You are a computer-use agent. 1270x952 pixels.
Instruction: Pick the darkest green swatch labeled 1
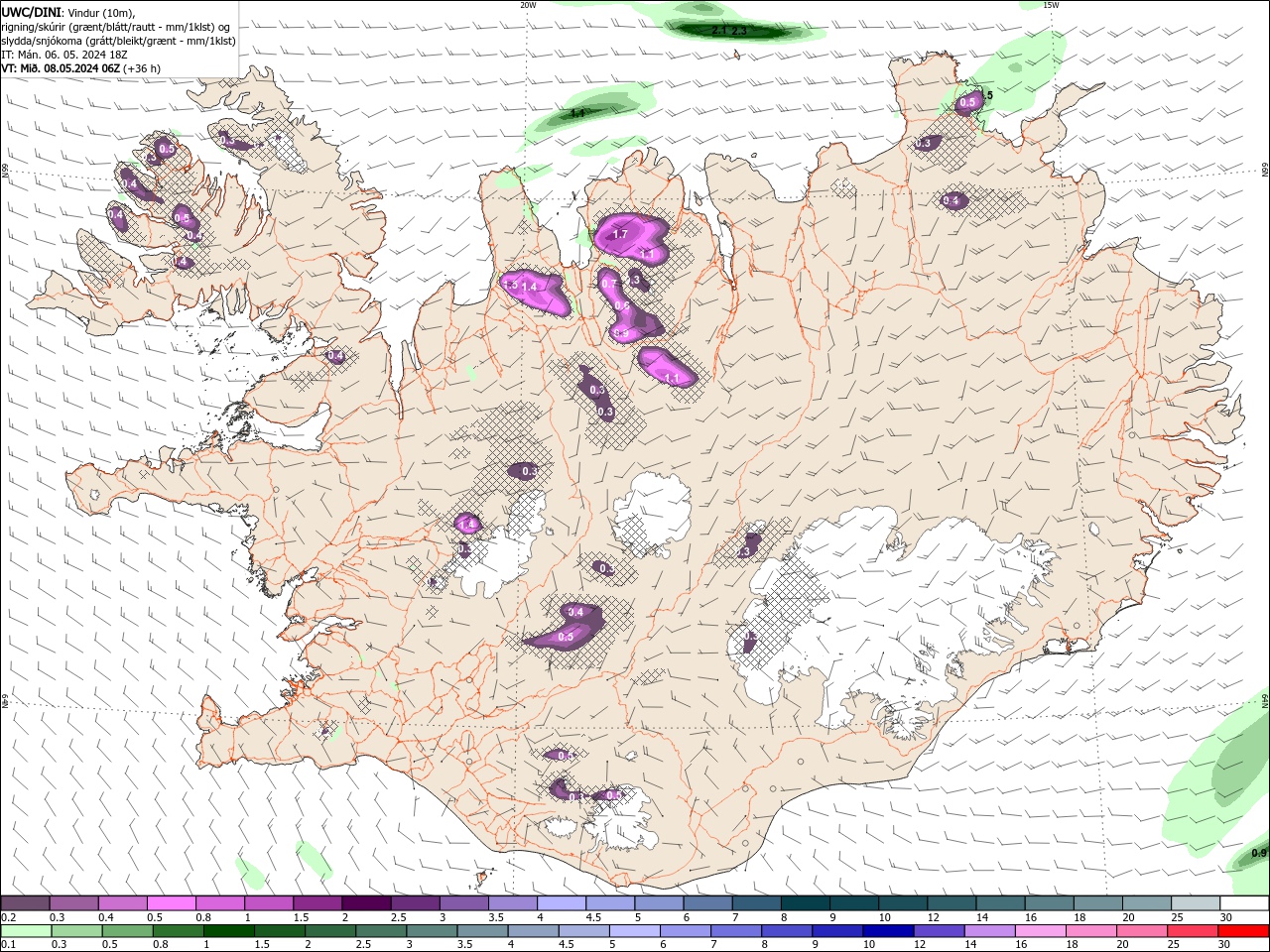[228, 931]
